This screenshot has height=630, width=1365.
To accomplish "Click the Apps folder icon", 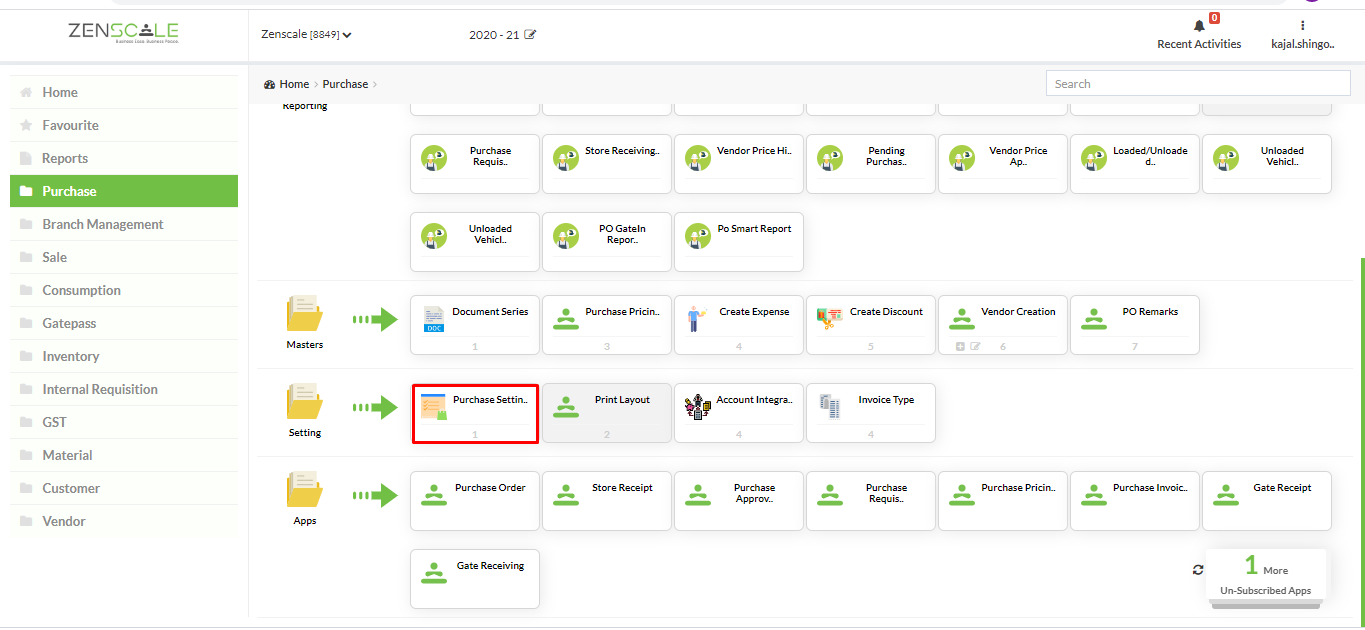I will coord(304,488).
